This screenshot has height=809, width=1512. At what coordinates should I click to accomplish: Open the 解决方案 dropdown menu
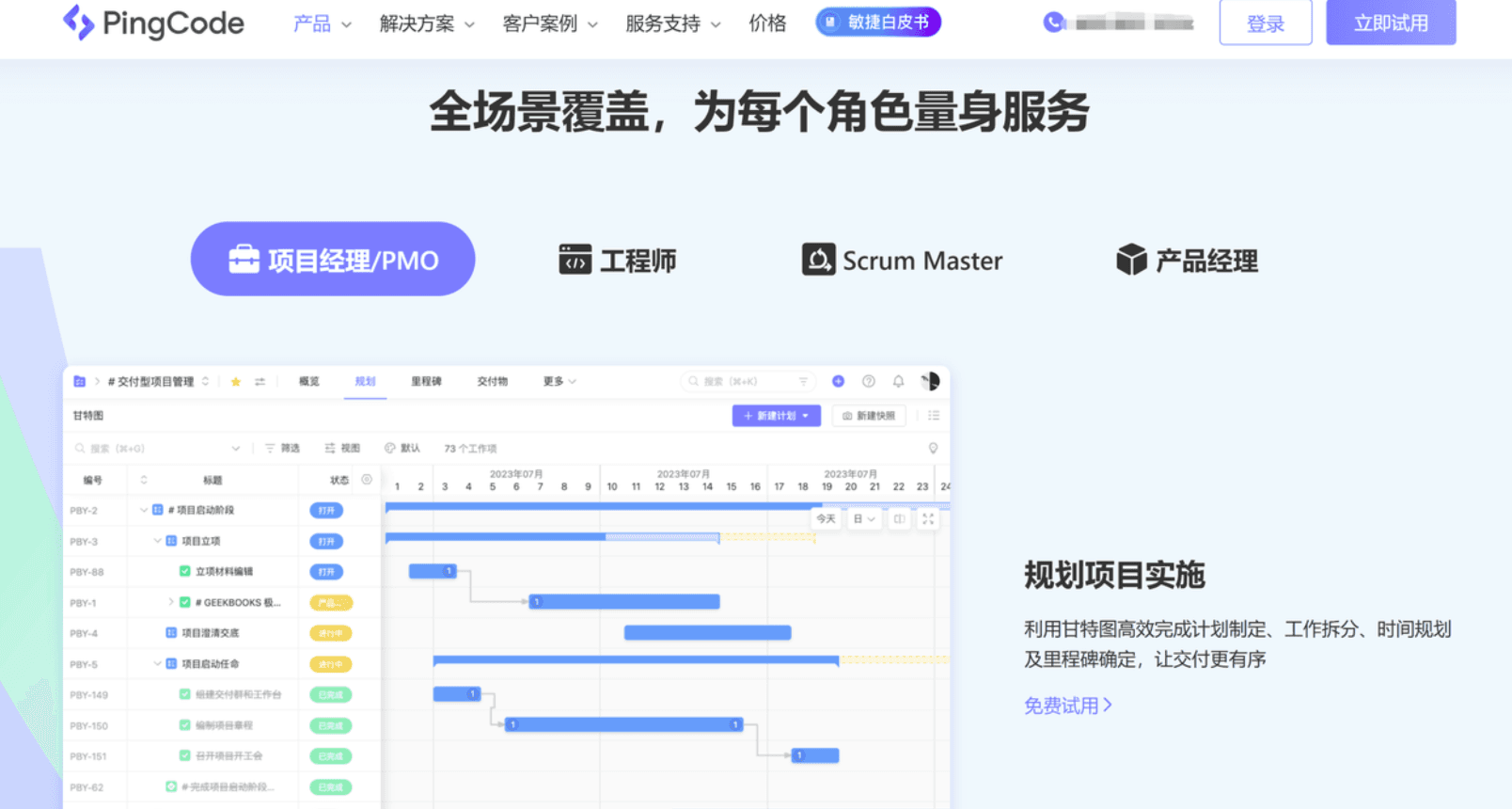427,24
